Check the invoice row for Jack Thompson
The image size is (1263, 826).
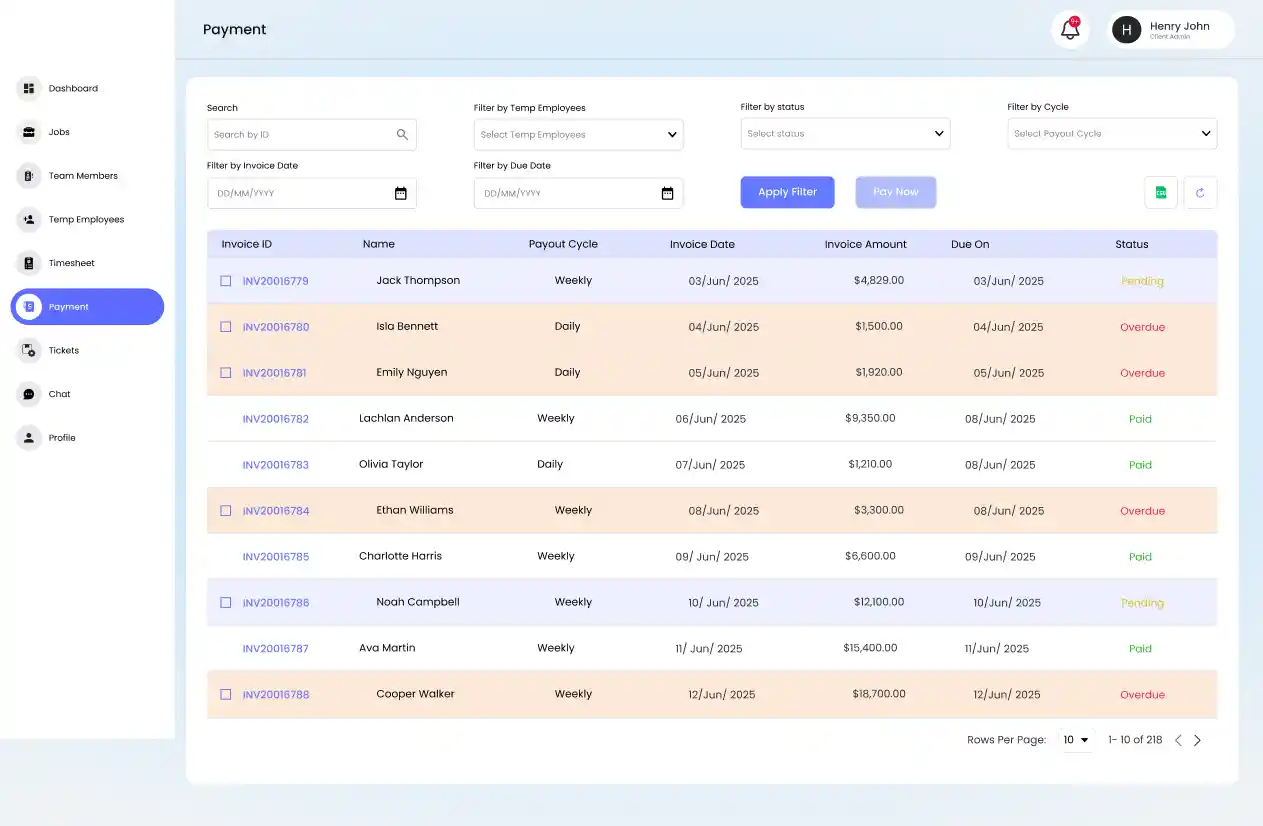coord(225,281)
